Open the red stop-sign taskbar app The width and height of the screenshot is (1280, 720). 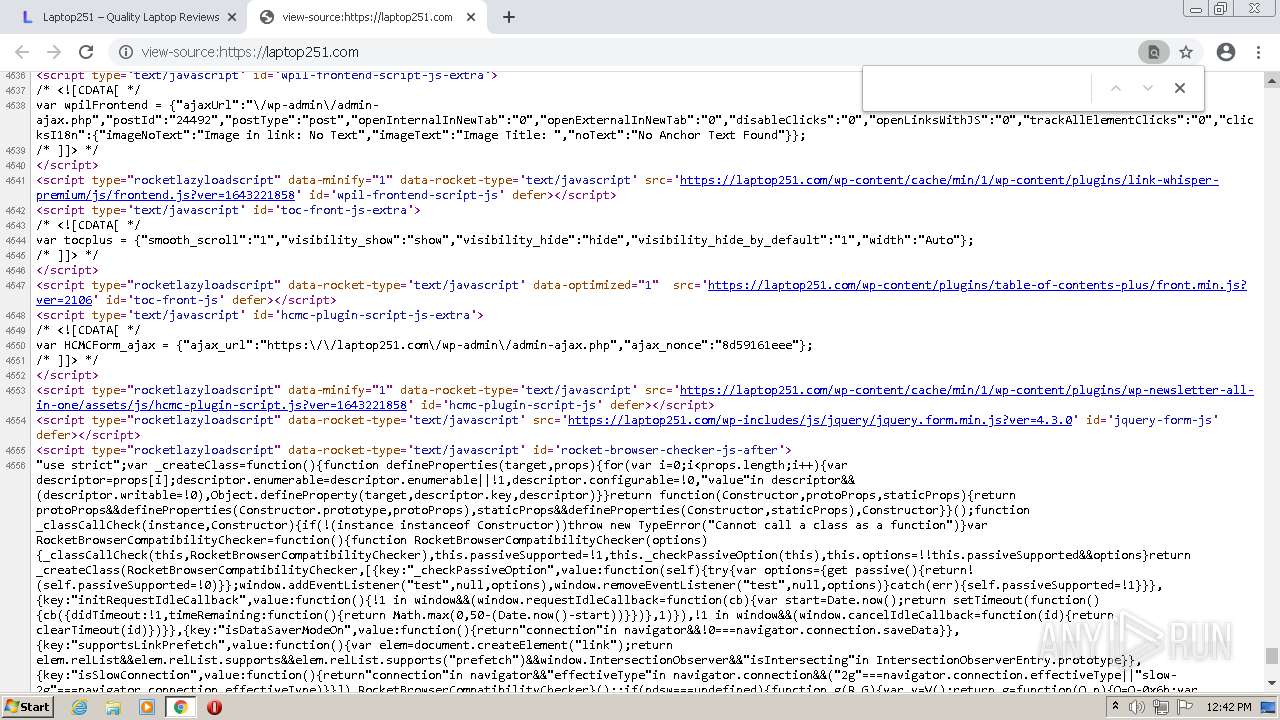[x=214, y=707]
